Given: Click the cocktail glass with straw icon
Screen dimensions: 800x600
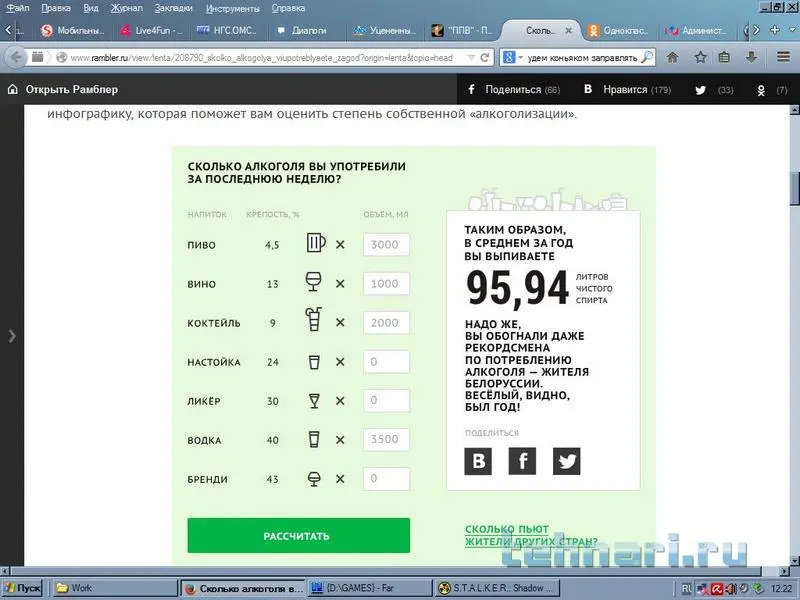Looking at the screenshot, I should point(313,319).
